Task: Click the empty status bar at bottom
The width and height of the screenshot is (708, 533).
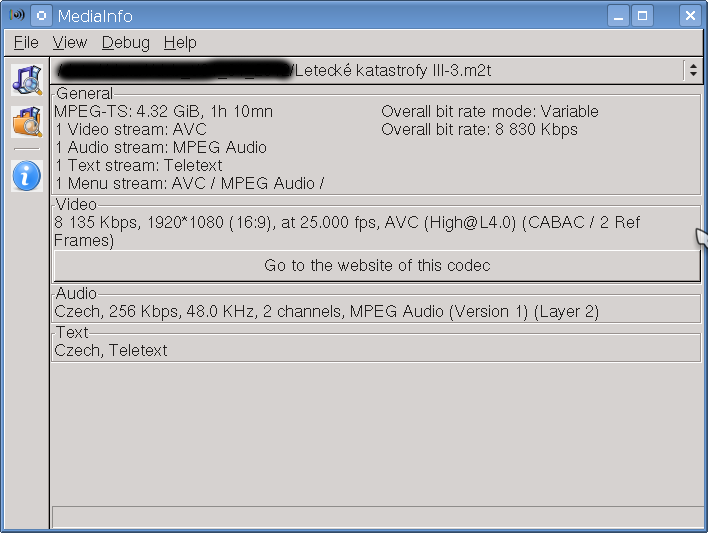Action: click(376, 517)
